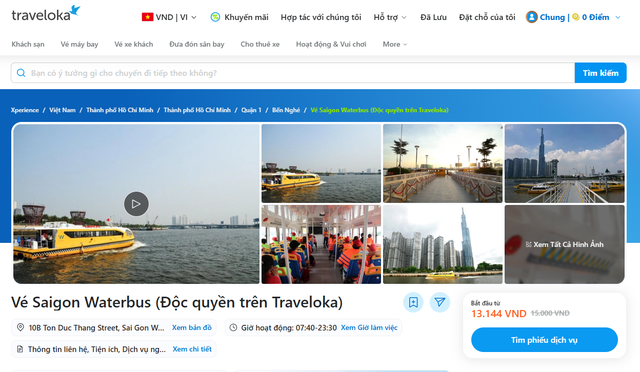Open the Landmark tower dock thumbnail
Viewport: 640px width, 372px height.
564,163
